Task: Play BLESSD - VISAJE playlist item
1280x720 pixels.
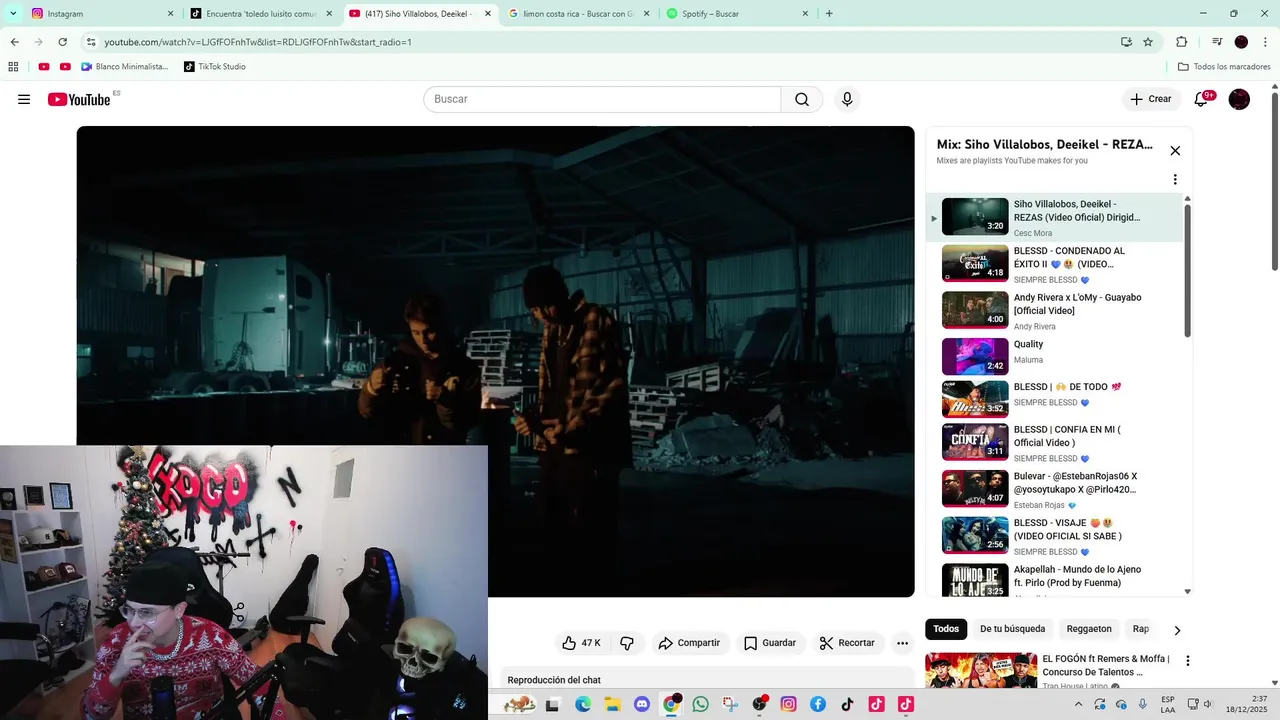Action: 1054,536
